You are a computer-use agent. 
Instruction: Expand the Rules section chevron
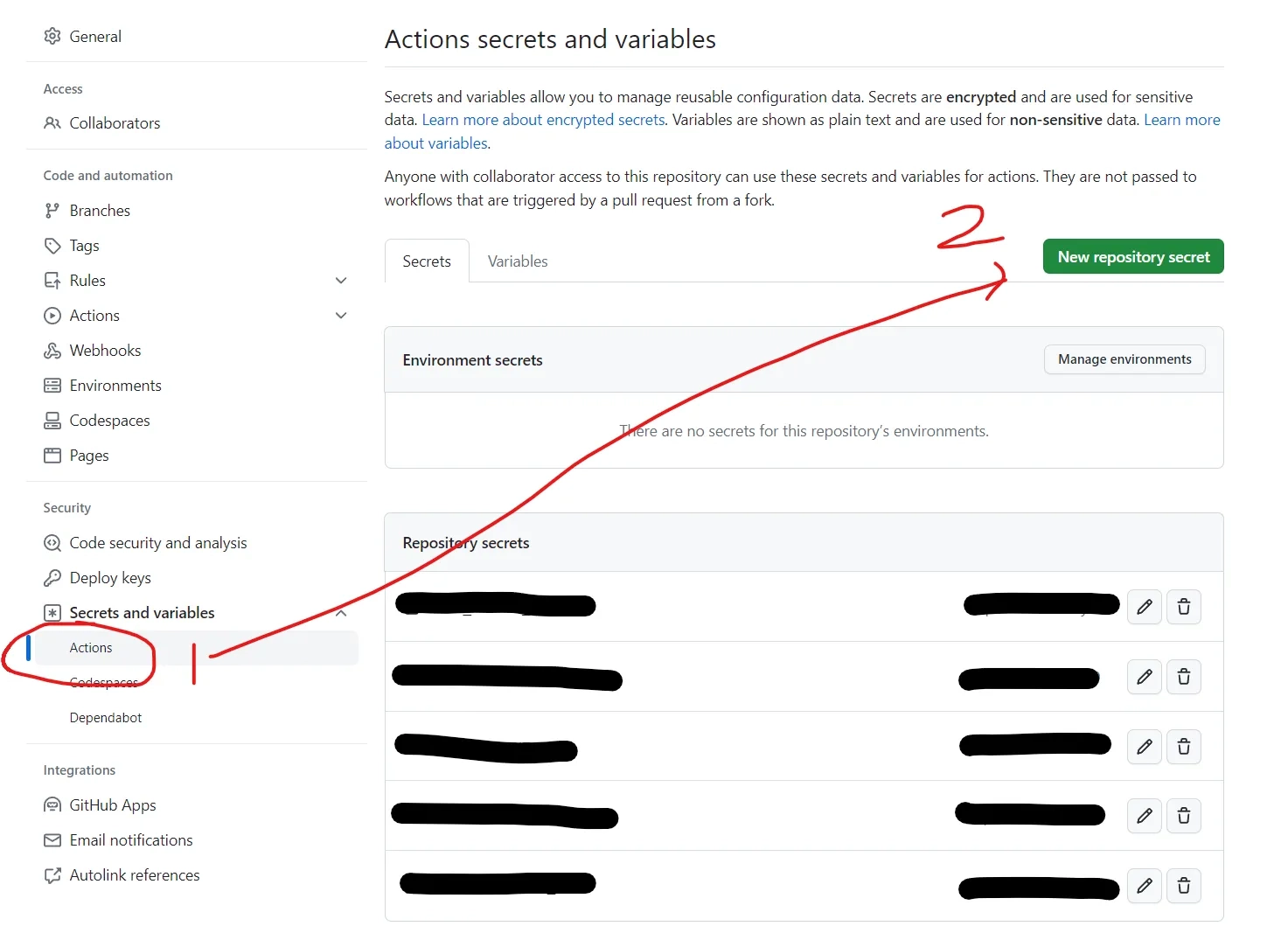pyautogui.click(x=341, y=281)
